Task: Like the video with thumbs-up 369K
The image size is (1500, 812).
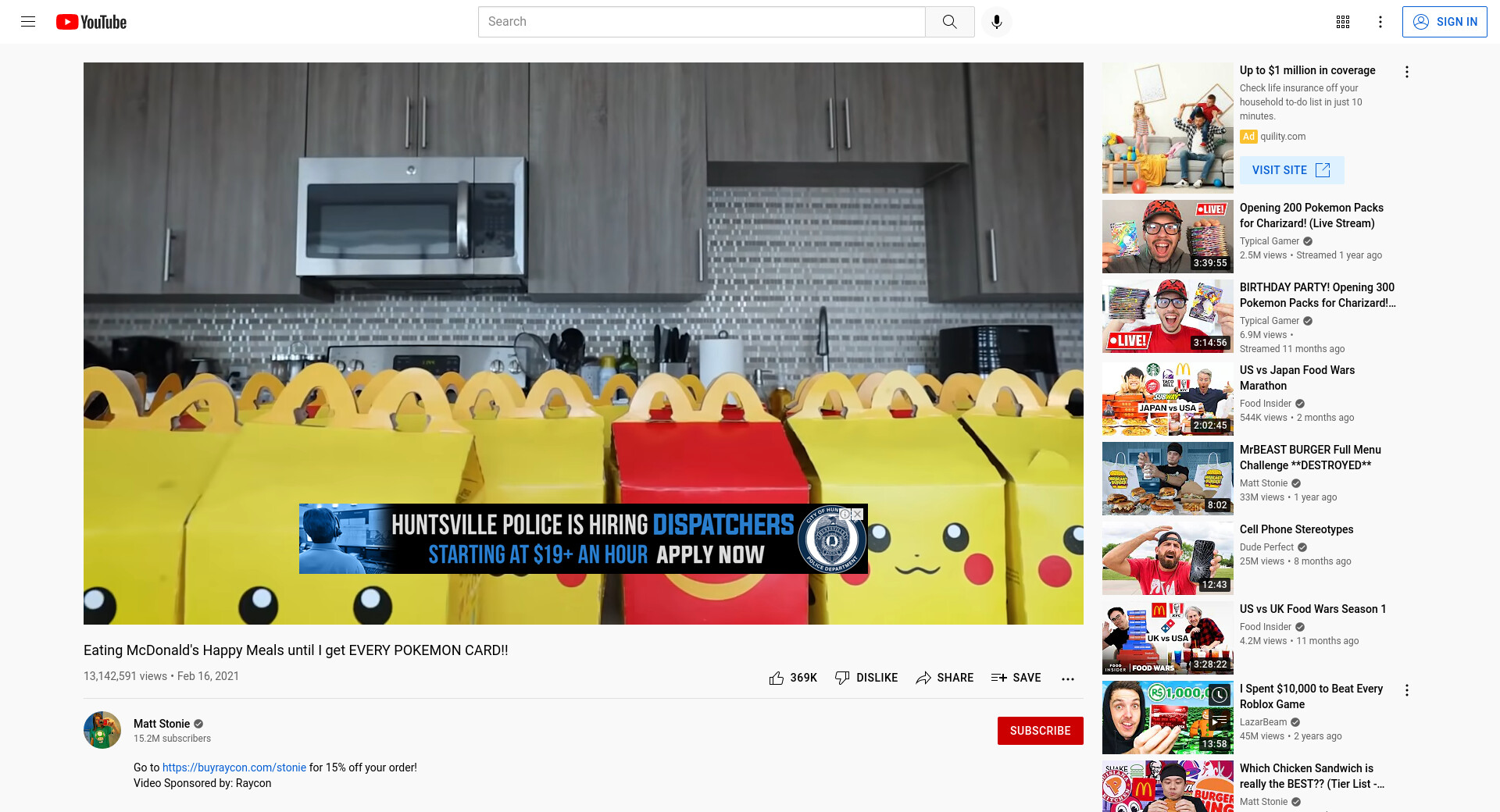Action: click(x=793, y=678)
